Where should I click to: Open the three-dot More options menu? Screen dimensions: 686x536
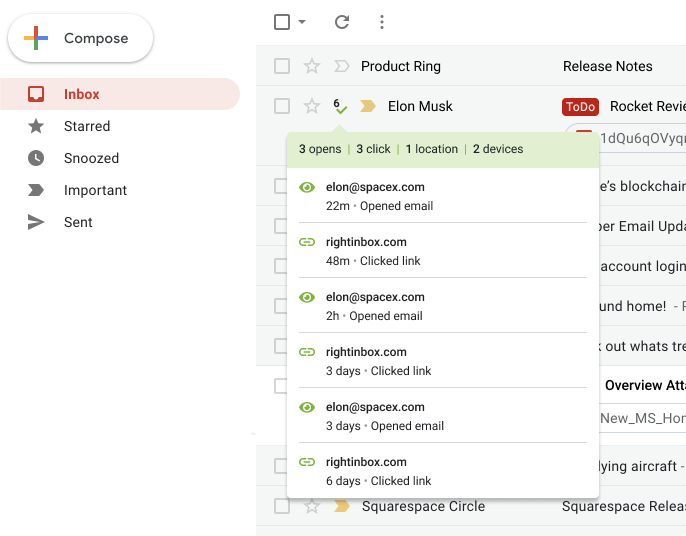382,22
